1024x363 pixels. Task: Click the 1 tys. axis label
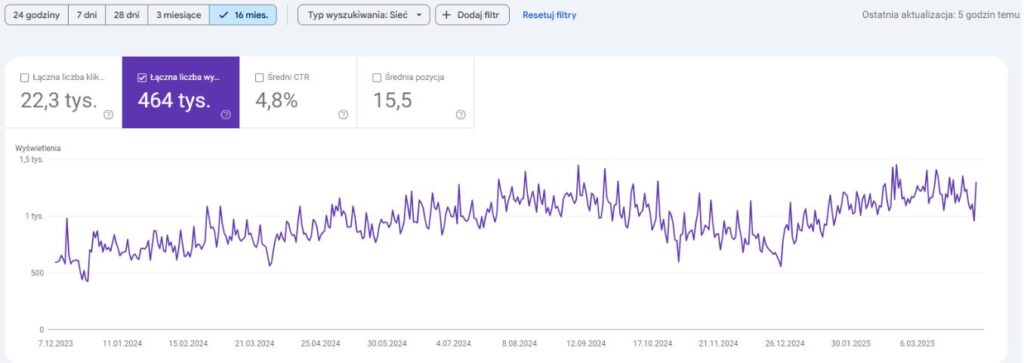pyautogui.click(x=35, y=216)
